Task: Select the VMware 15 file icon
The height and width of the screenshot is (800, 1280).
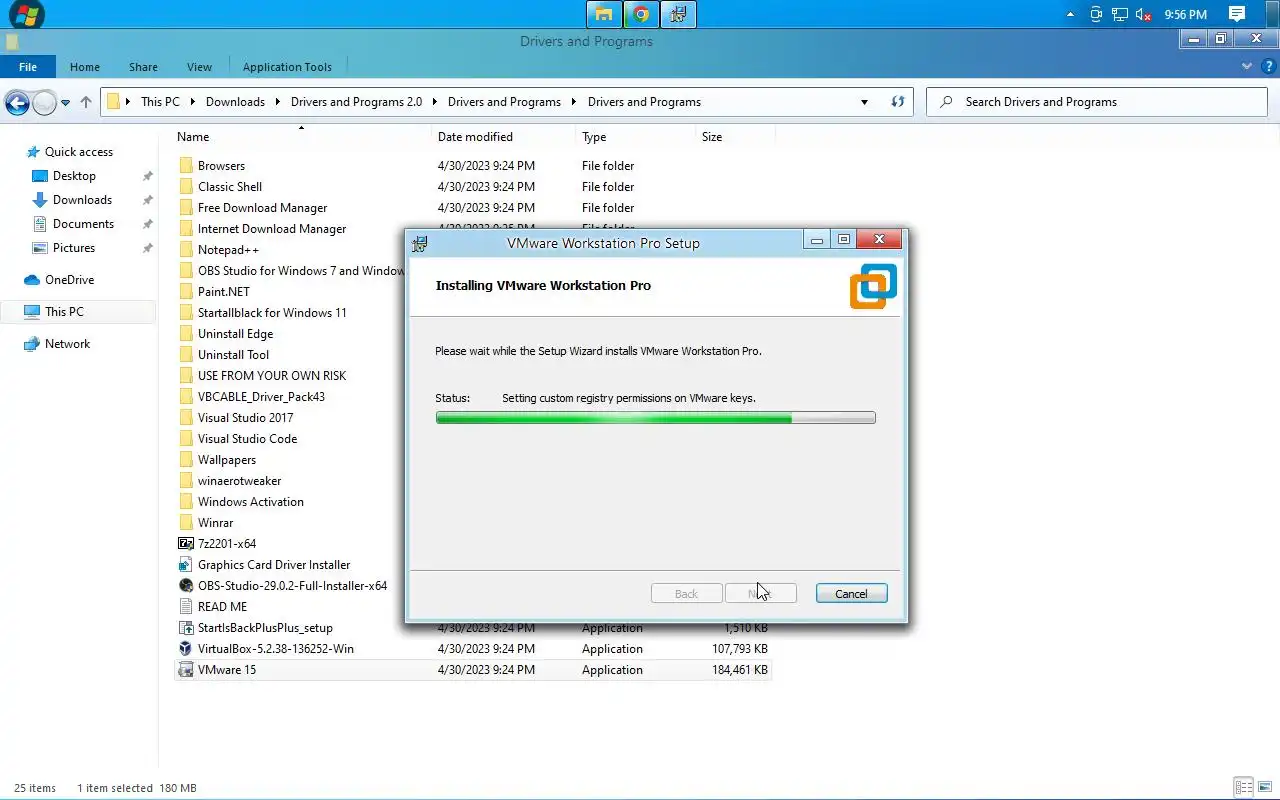Action: click(x=186, y=670)
